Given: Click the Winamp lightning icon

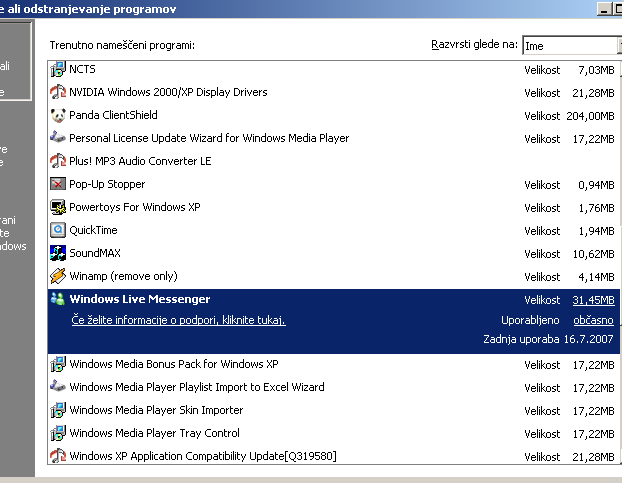Looking at the screenshot, I should pyautogui.click(x=58, y=276).
